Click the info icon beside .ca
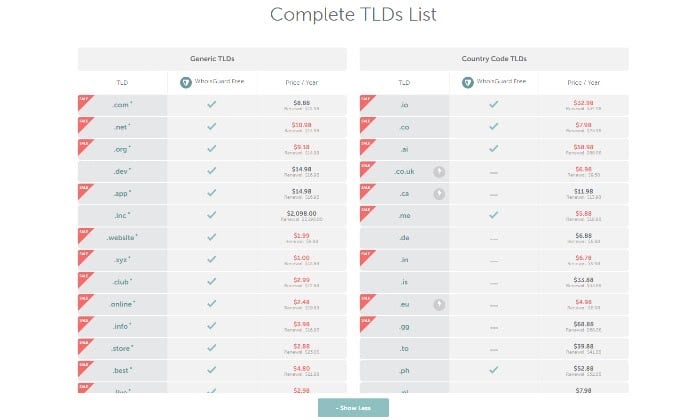The height and width of the screenshot is (420, 700). click(439, 194)
